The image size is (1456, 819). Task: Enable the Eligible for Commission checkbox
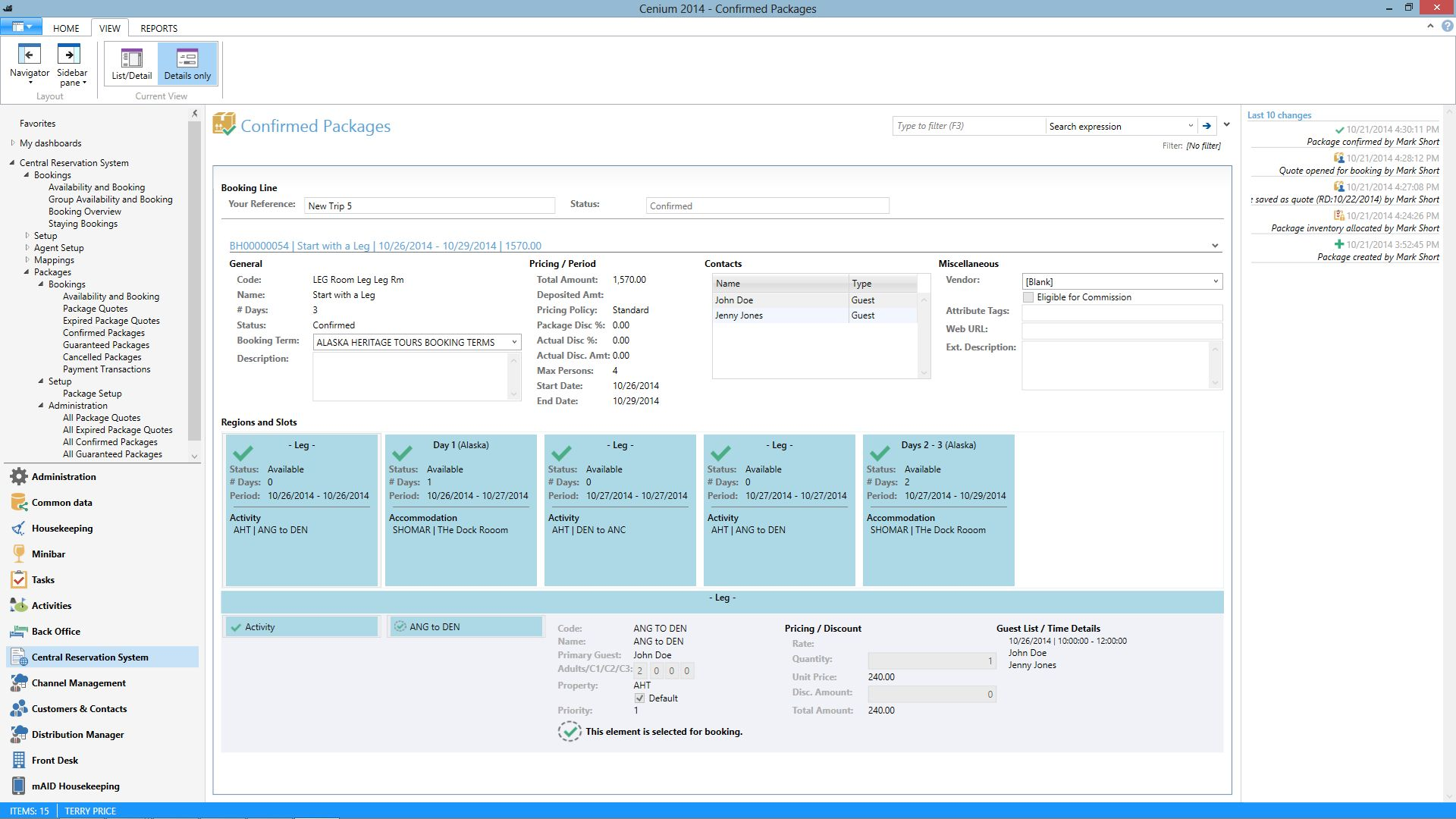1028,297
